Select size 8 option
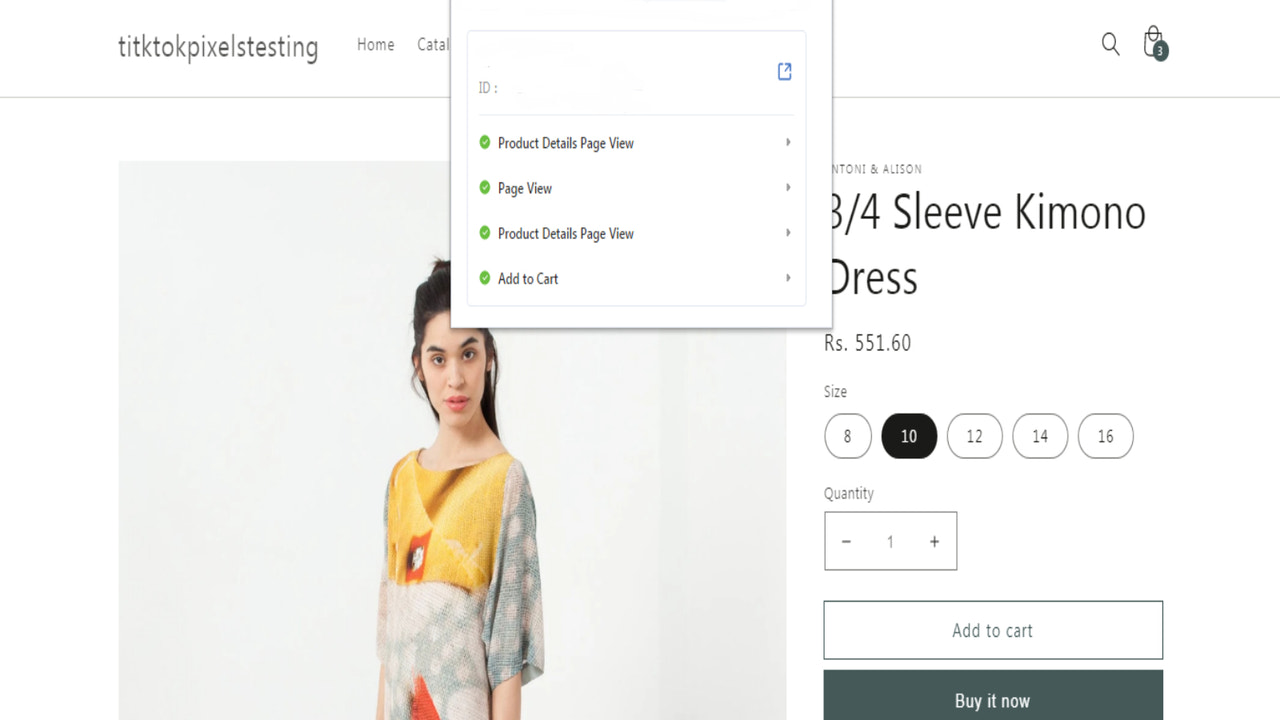 point(847,436)
